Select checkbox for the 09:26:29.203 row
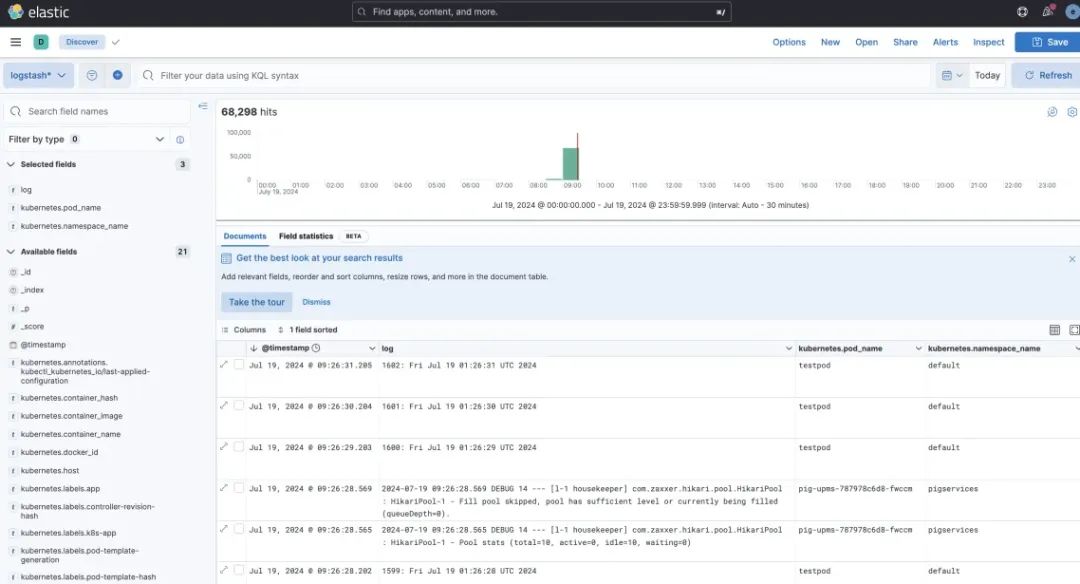Image resolution: width=1080 pixels, height=584 pixels. 238,447
